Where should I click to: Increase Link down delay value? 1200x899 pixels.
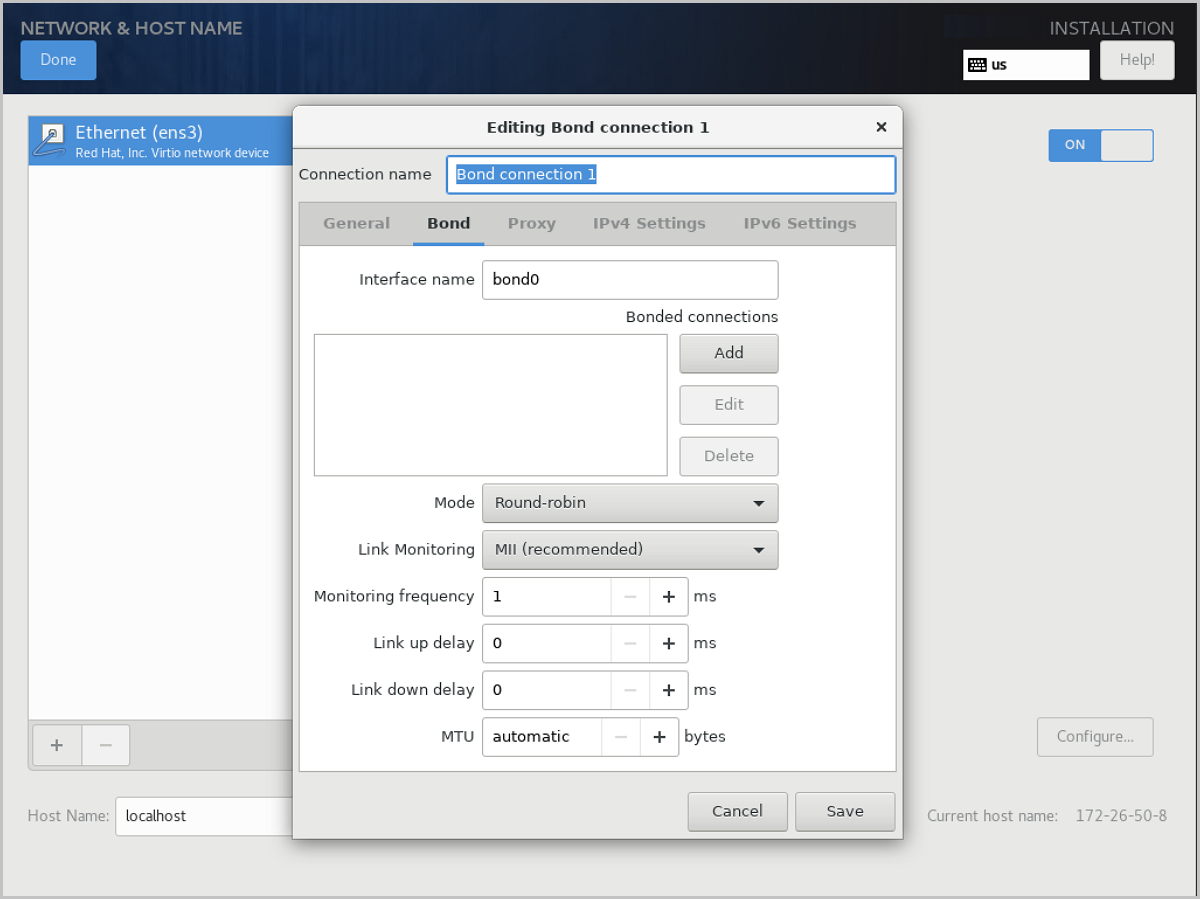coord(668,690)
